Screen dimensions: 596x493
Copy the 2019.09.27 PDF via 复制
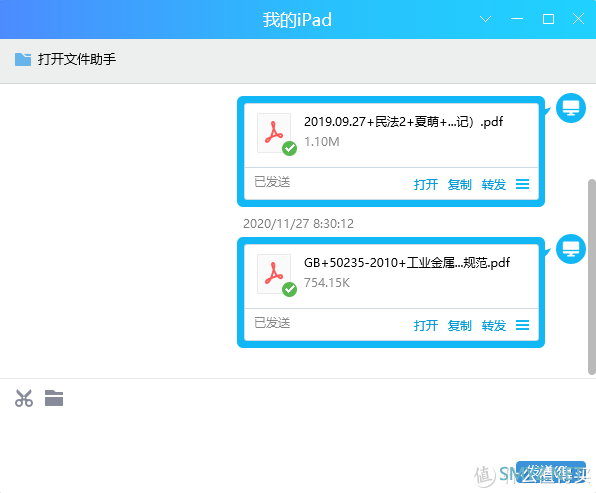pos(460,185)
